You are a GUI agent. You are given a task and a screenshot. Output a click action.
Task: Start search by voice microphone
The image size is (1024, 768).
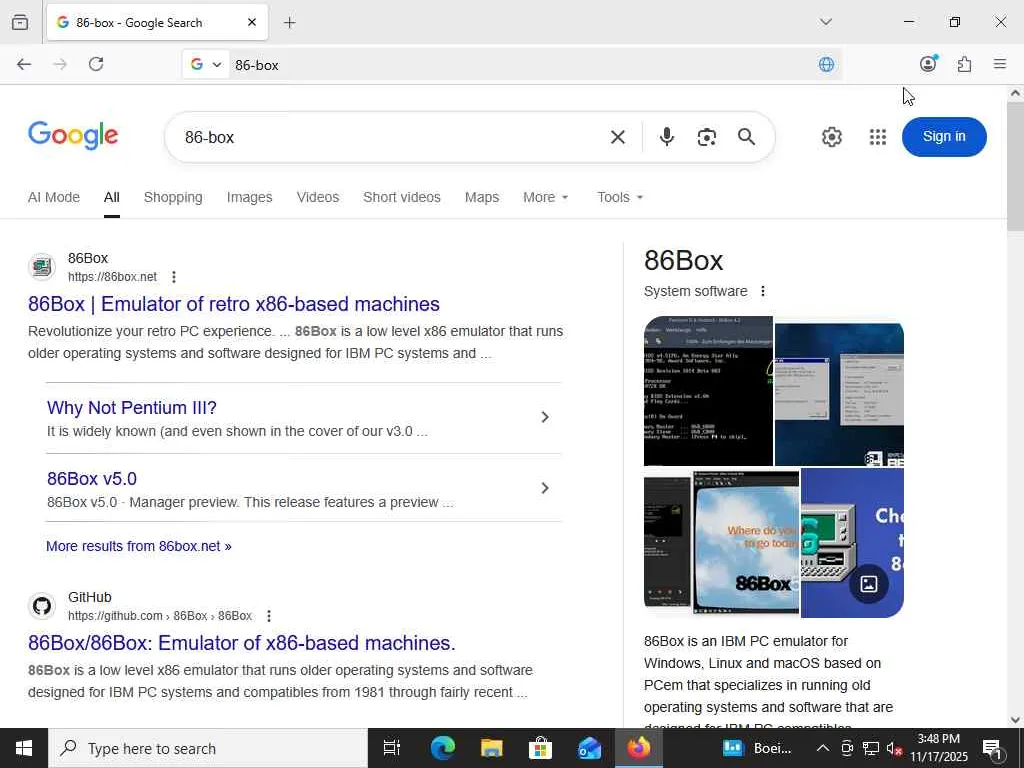click(666, 136)
